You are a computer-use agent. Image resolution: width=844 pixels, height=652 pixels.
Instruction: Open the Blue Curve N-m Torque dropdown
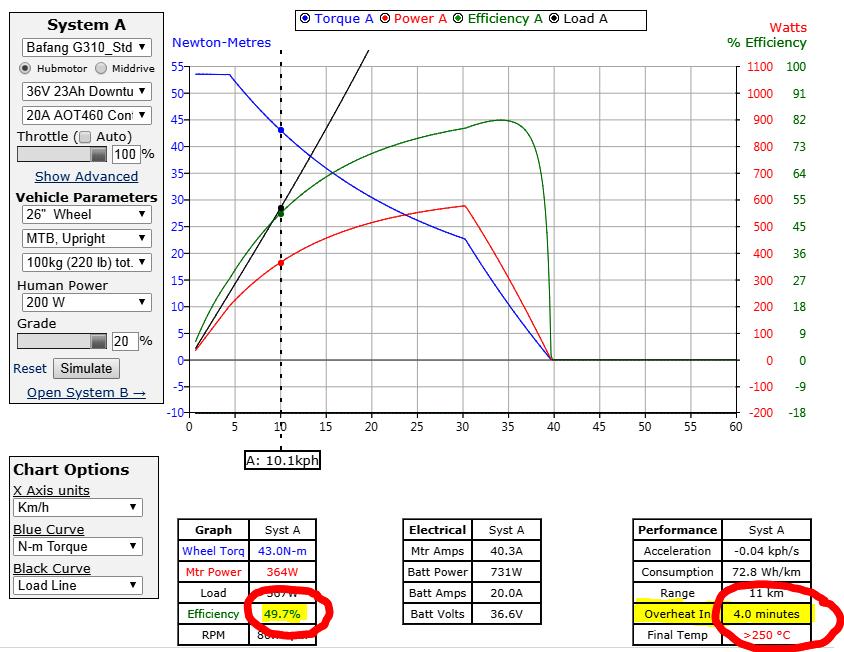point(78,547)
